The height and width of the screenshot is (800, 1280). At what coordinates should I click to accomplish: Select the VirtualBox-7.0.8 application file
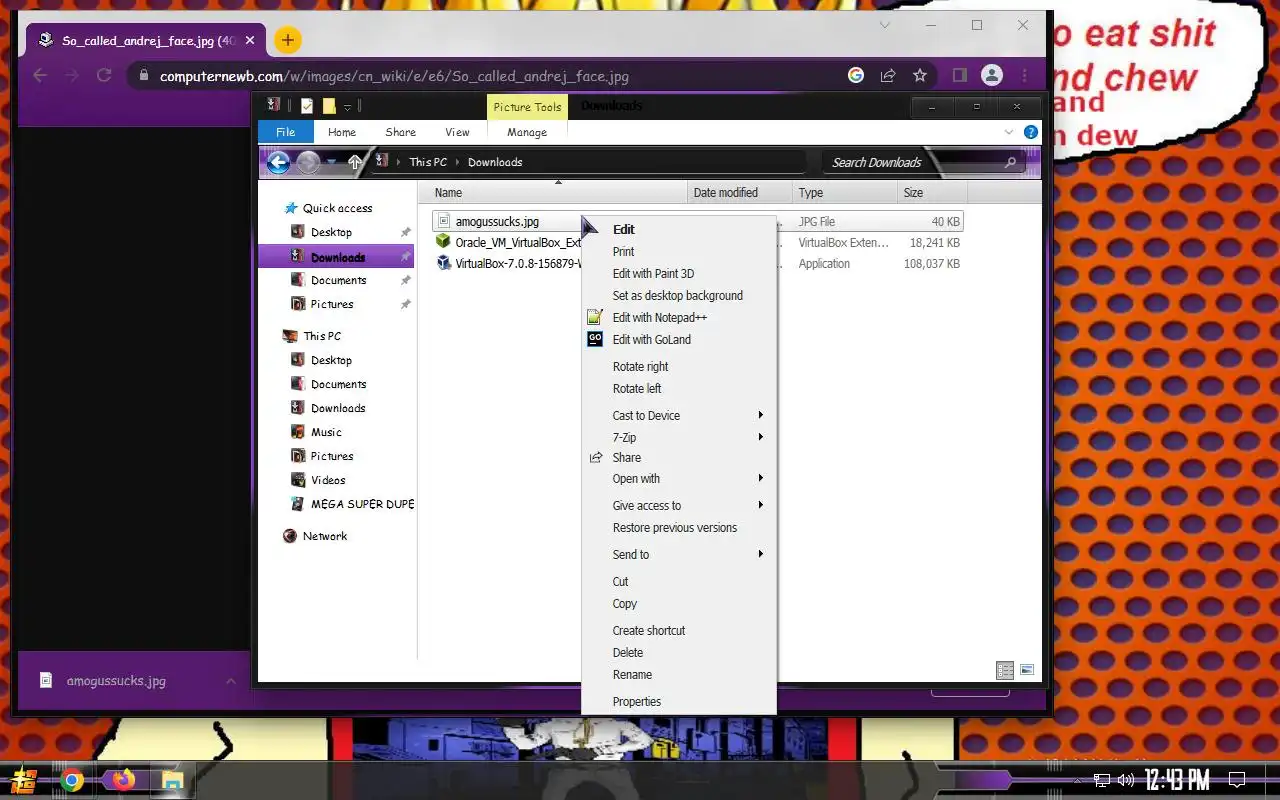point(508,264)
